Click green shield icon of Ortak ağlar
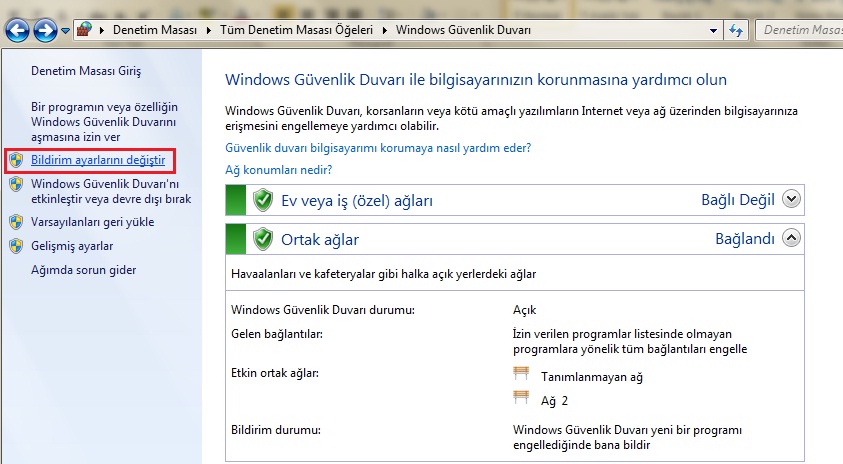This screenshot has width=843, height=464. pyautogui.click(x=263, y=239)
